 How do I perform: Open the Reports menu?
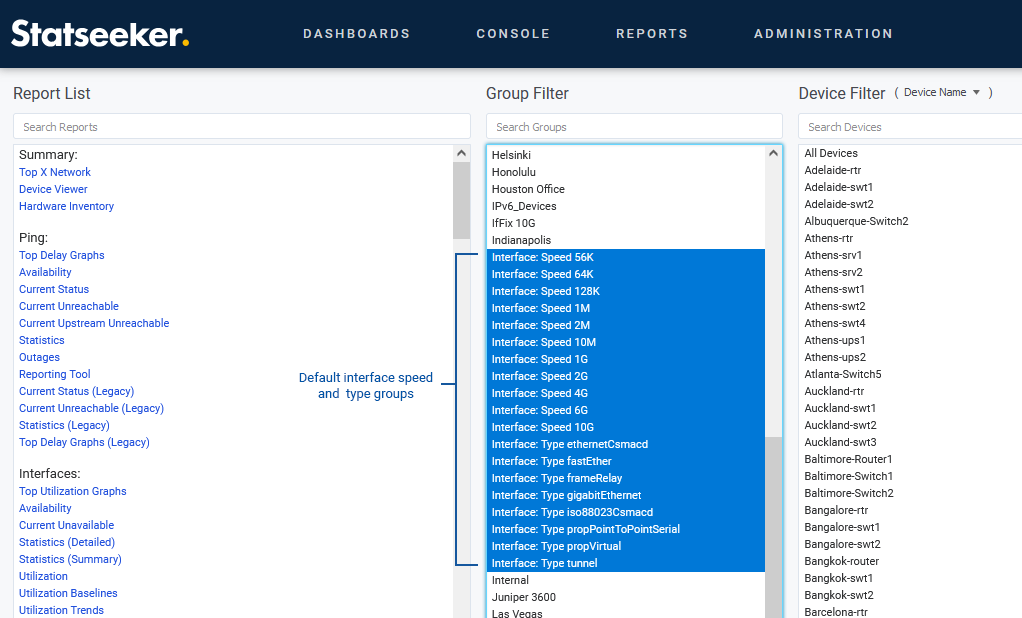[x=651, y=34]
